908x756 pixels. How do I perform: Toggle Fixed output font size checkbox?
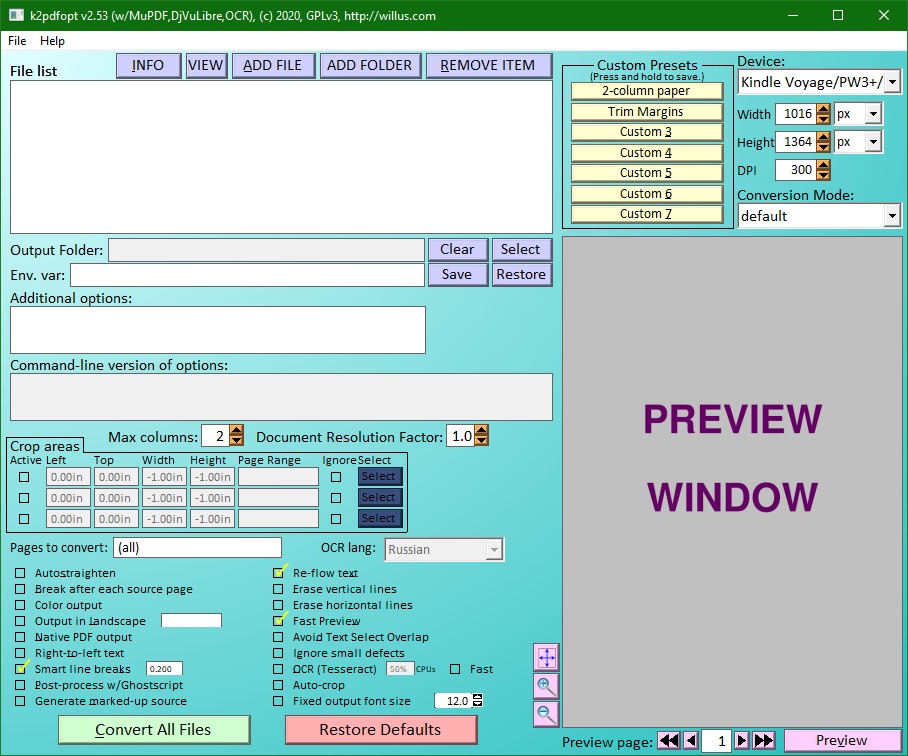coord(279,700)
